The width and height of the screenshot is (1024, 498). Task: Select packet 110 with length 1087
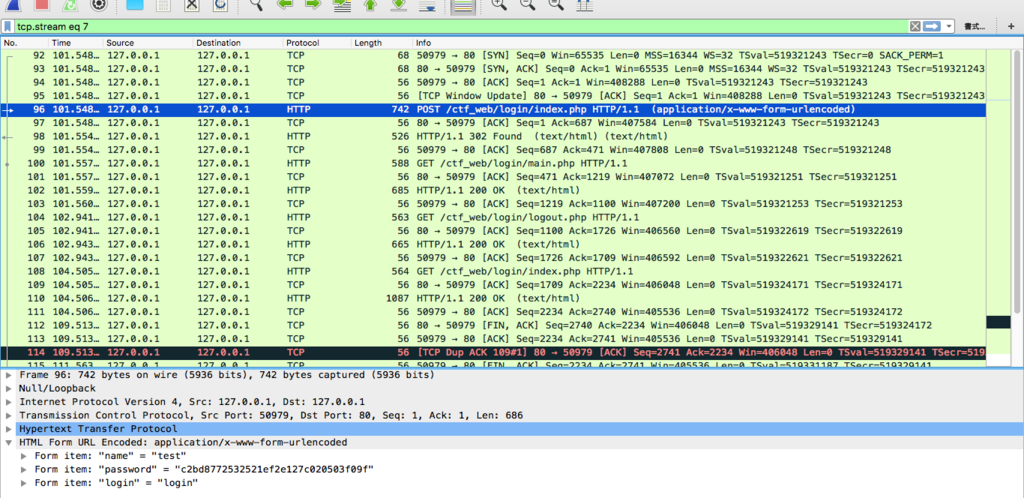click(x=493, y=298)
